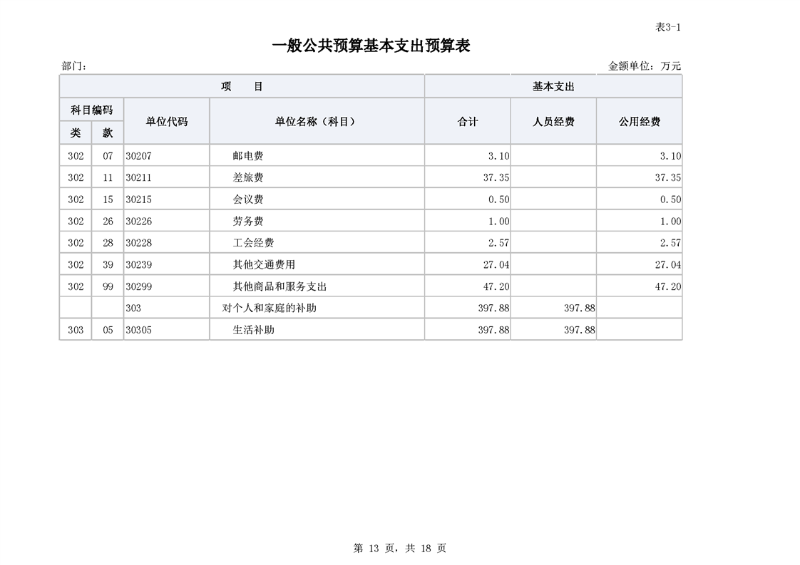Image resolution: width=800 pixels, height=565 pixels.
Task: Select the 差旅费 cell
Action: click(x=247, y=177)
